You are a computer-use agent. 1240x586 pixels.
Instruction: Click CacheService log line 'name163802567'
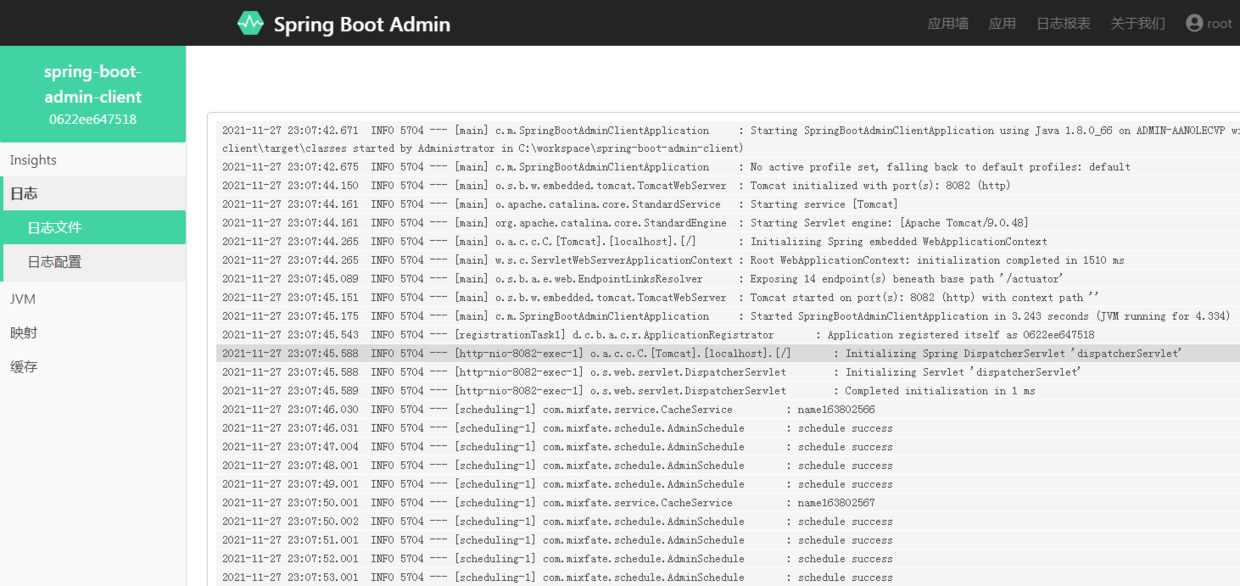(728, 503)
